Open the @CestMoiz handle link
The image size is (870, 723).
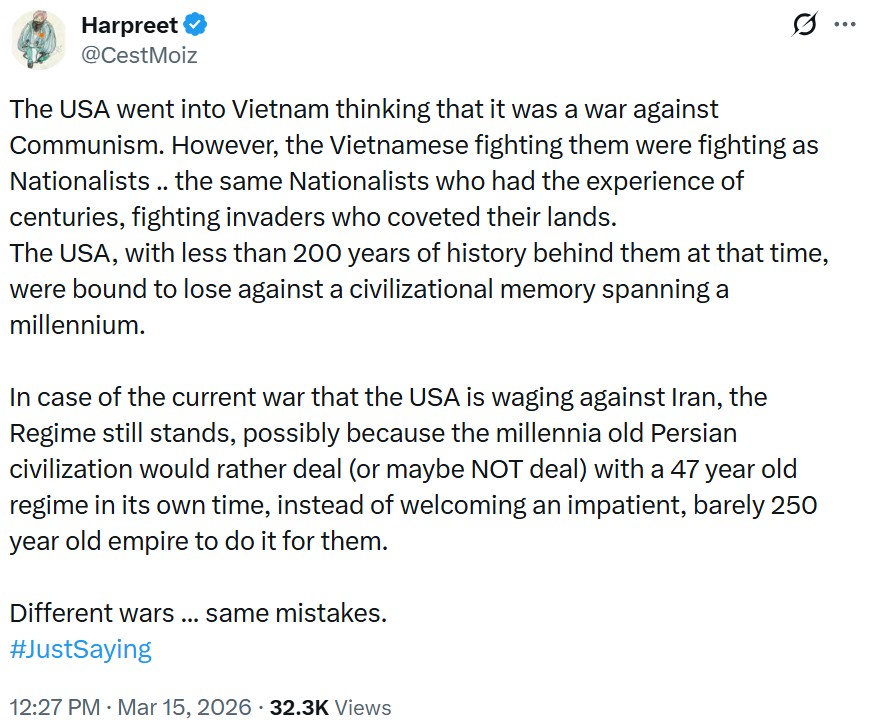139,55
